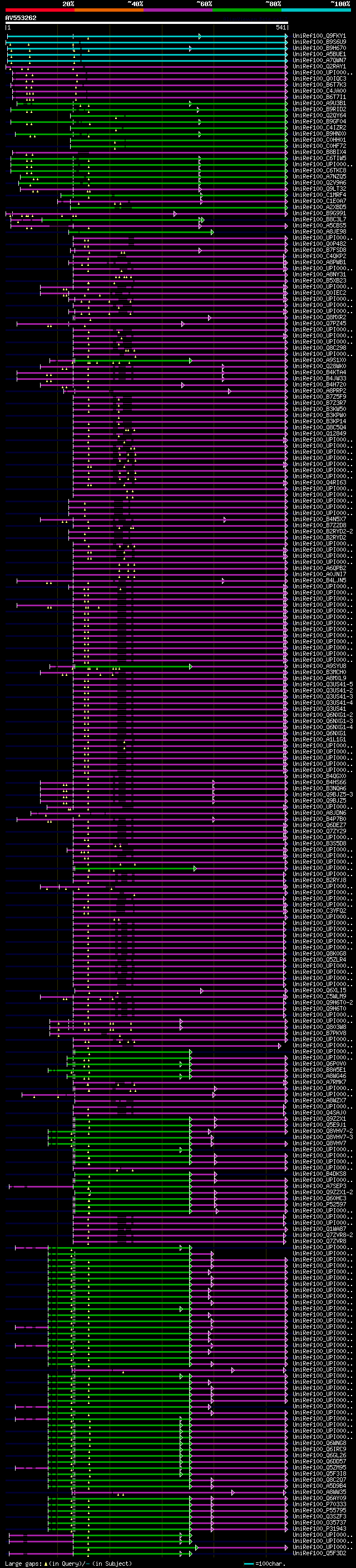Select the UniRef100_C0HH01 label

pos(319,140)
